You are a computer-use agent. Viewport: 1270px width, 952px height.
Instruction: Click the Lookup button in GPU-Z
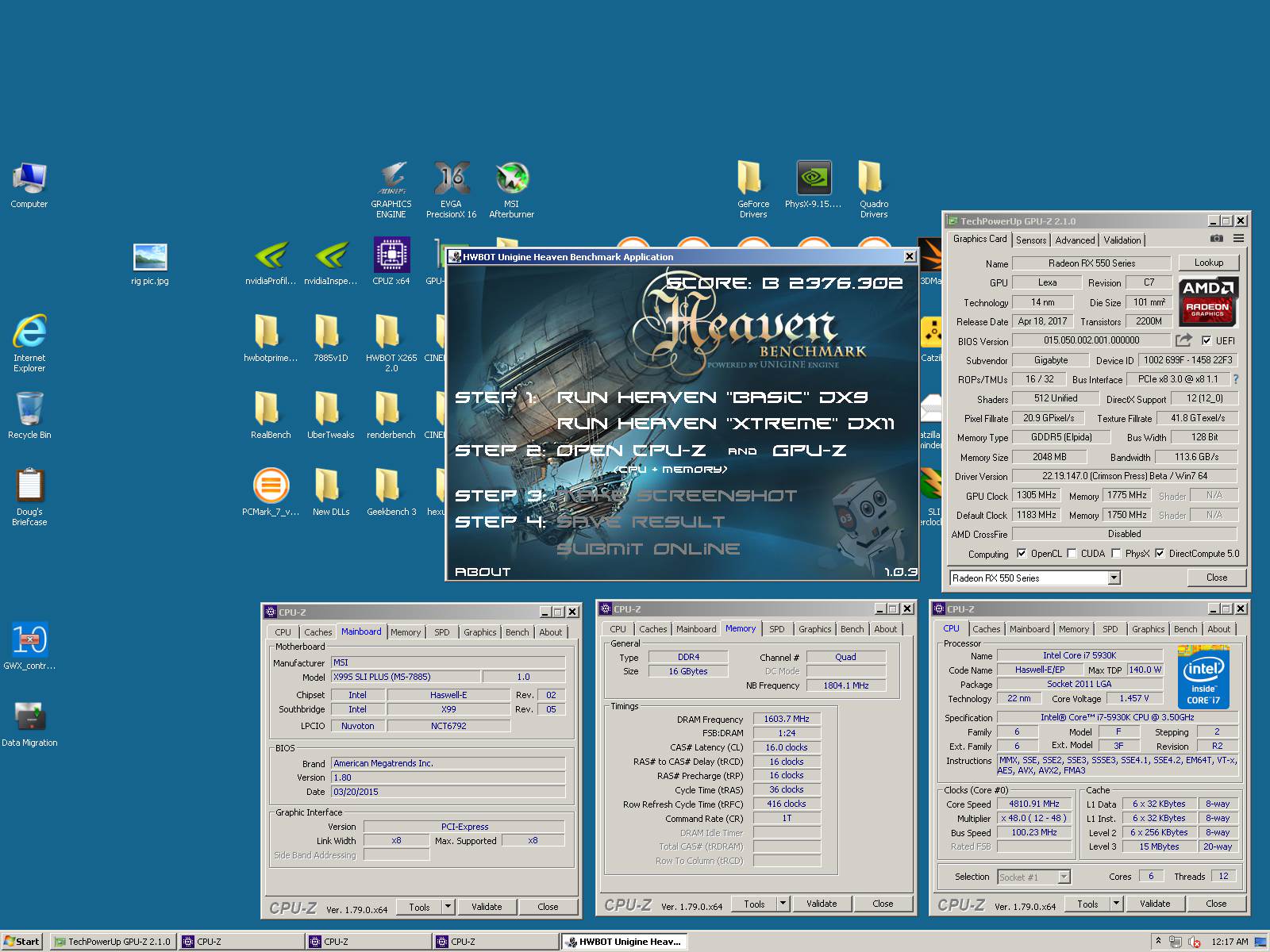click(1209, 263)
